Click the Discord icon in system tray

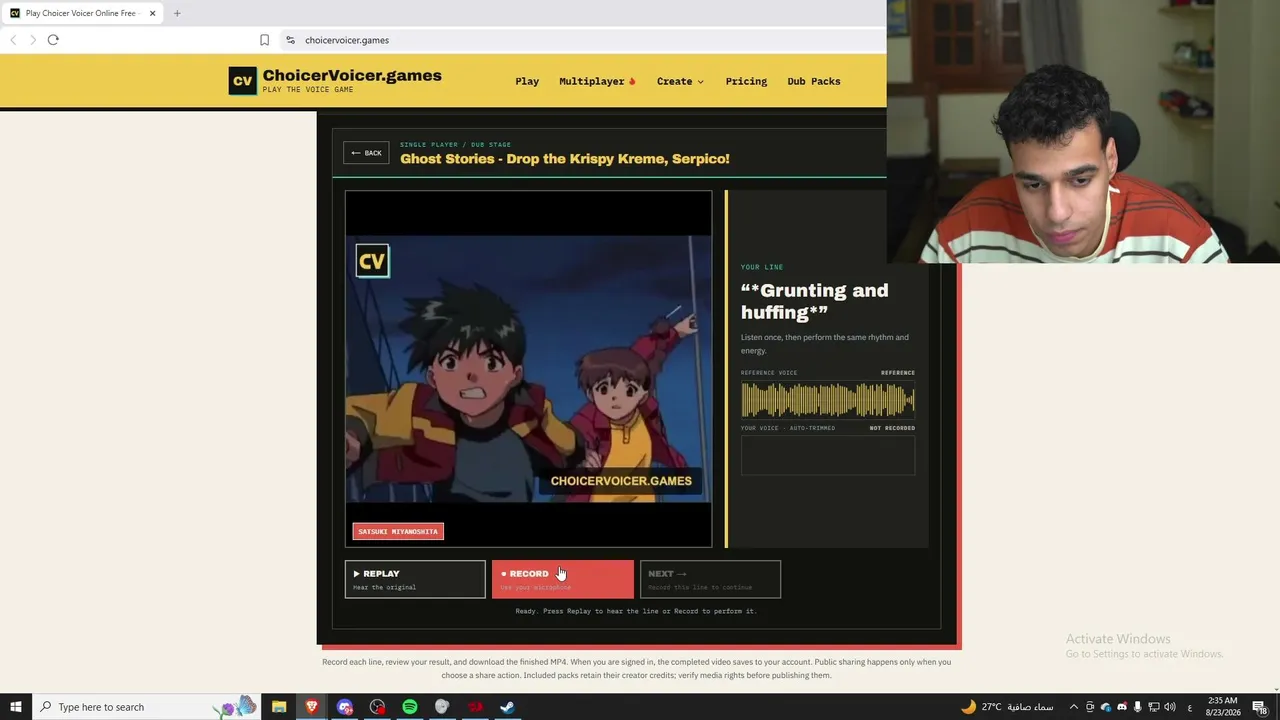[1122, 707]
